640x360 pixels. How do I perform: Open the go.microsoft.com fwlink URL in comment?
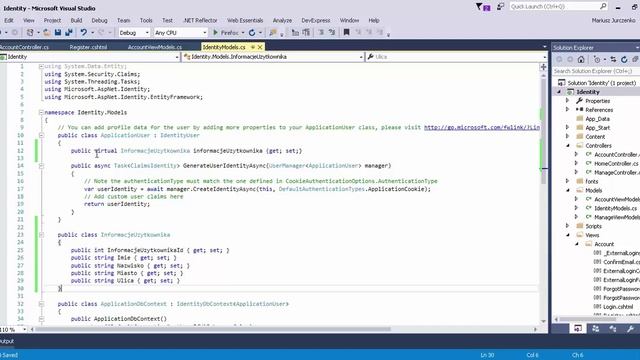pos(482,127)
